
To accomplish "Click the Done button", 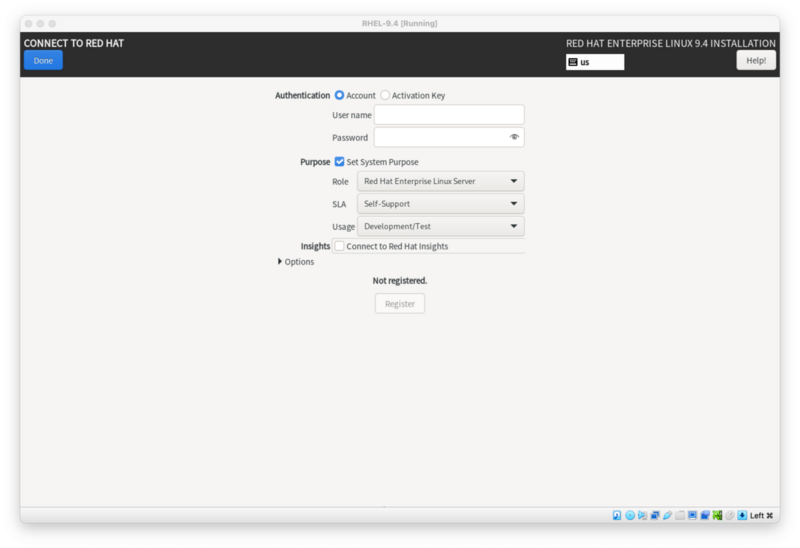I will tap(43, 60).
